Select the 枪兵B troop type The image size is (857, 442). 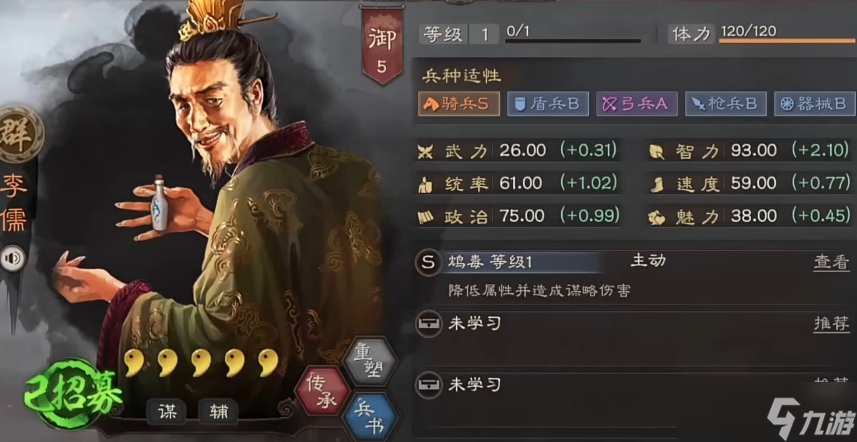coord(726,104)
